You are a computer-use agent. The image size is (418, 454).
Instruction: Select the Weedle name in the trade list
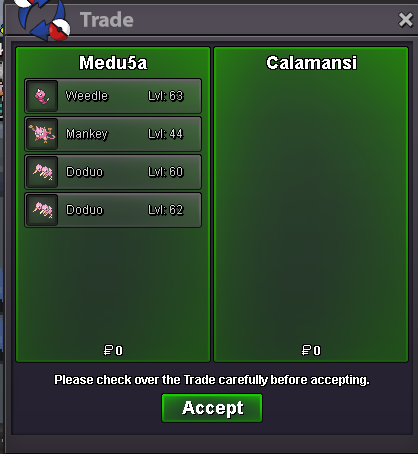(87, 96)
